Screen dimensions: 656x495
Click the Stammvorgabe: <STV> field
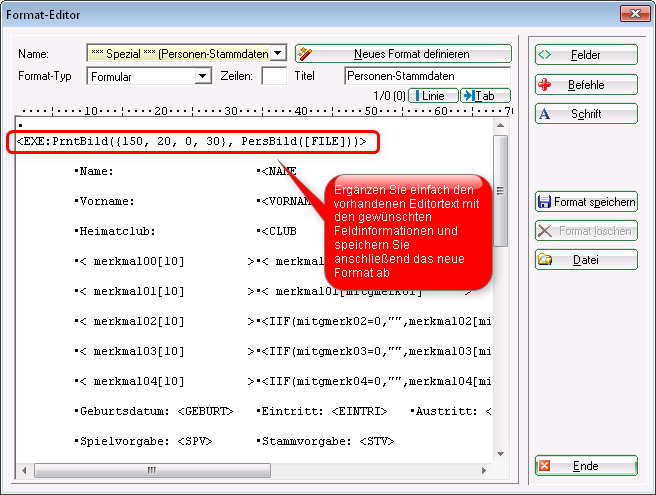pos(325,441)
